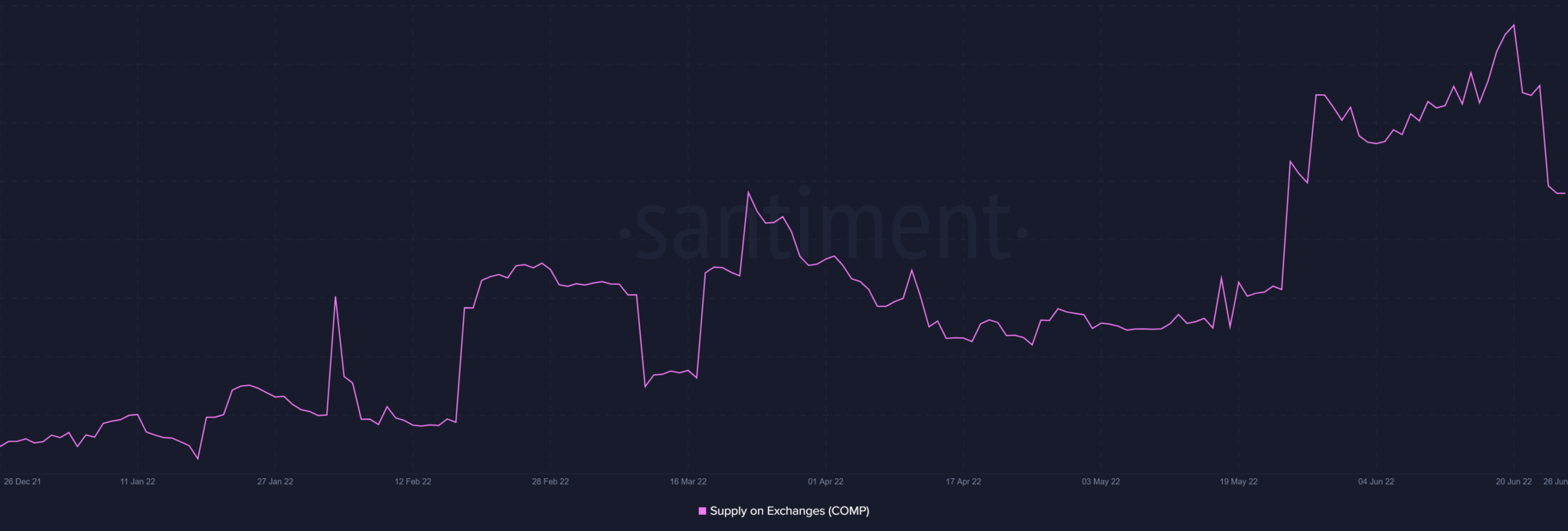This screenshot has width=1568, height=531.
Task: Click the santiment watermark logo
Action: [823, 227]
